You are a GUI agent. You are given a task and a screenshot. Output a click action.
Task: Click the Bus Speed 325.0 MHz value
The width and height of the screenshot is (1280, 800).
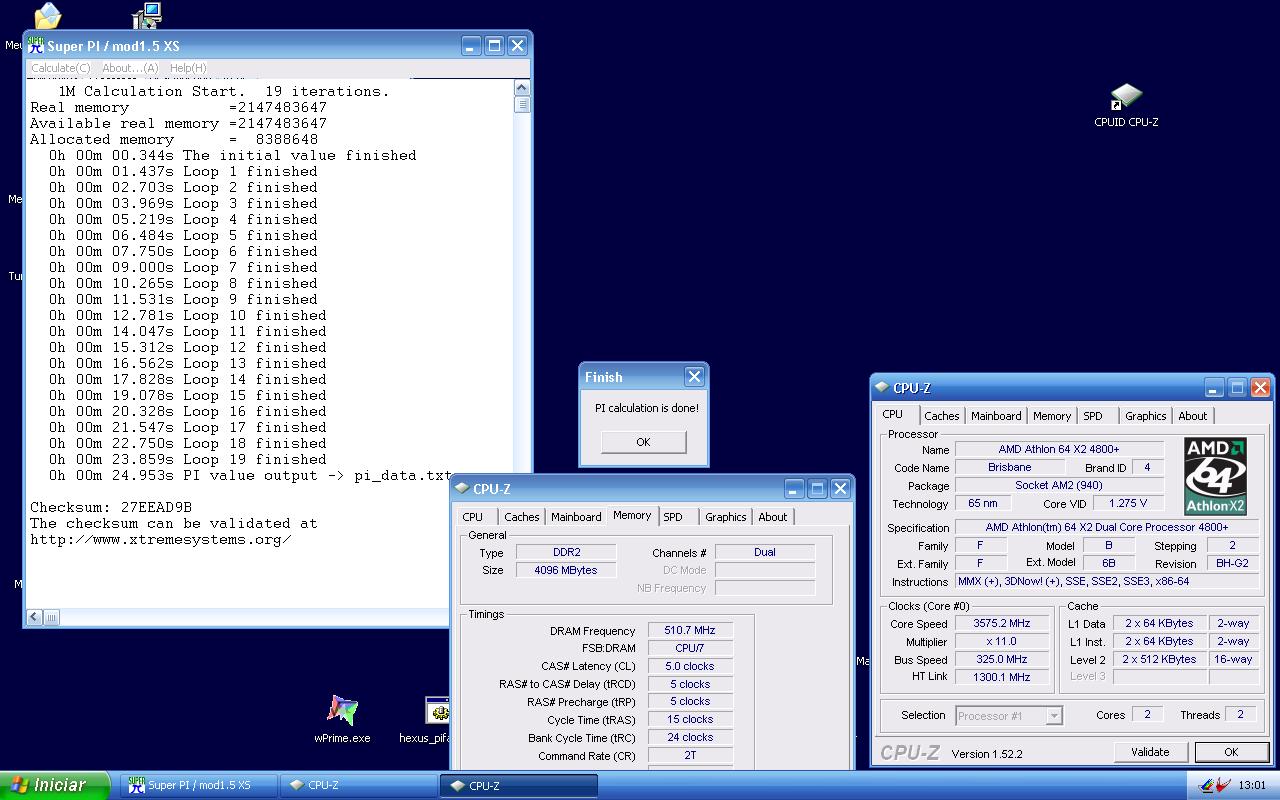[1001, 659]
